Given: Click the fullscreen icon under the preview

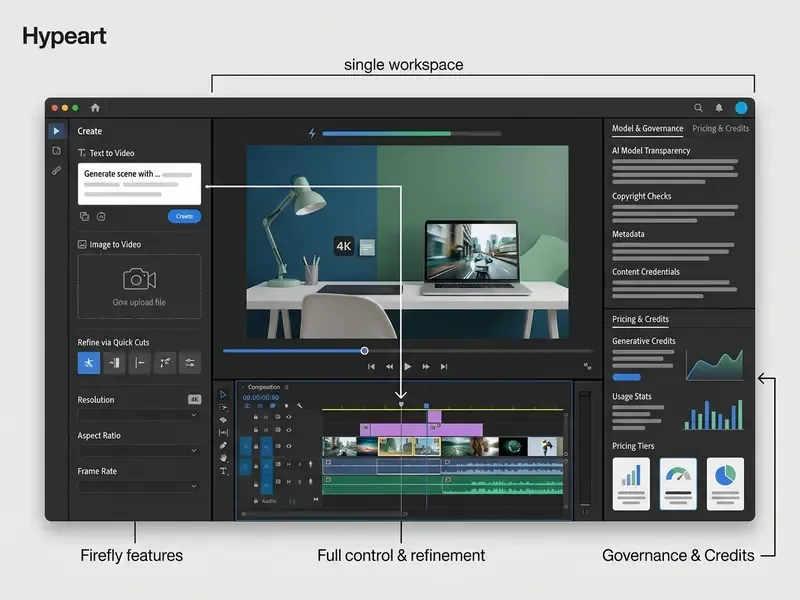Looking at the screenshot, I should [x=587, y=366].
